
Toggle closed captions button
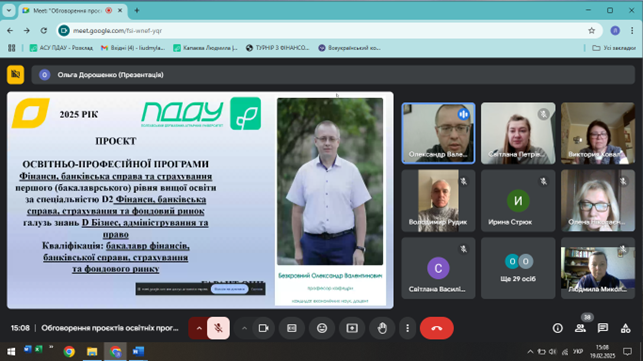tap(292, 328)
